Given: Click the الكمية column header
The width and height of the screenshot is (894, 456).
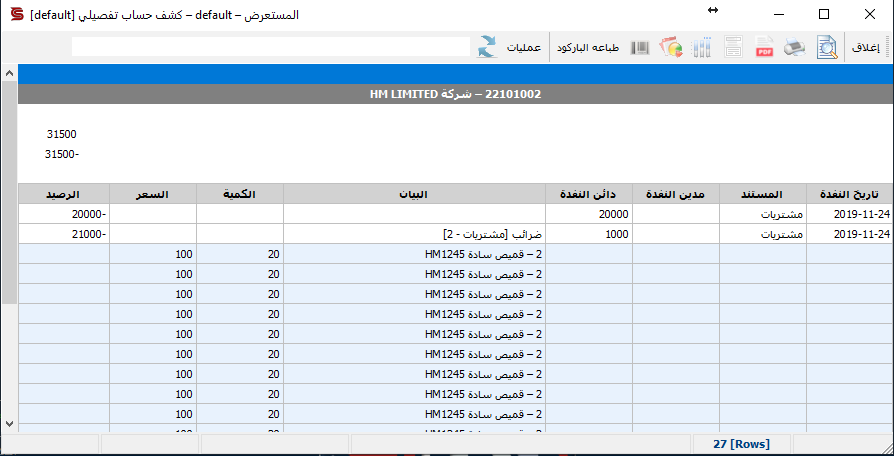Looking at the screenshot, I should pyautogui.click(x=240, y=194).
